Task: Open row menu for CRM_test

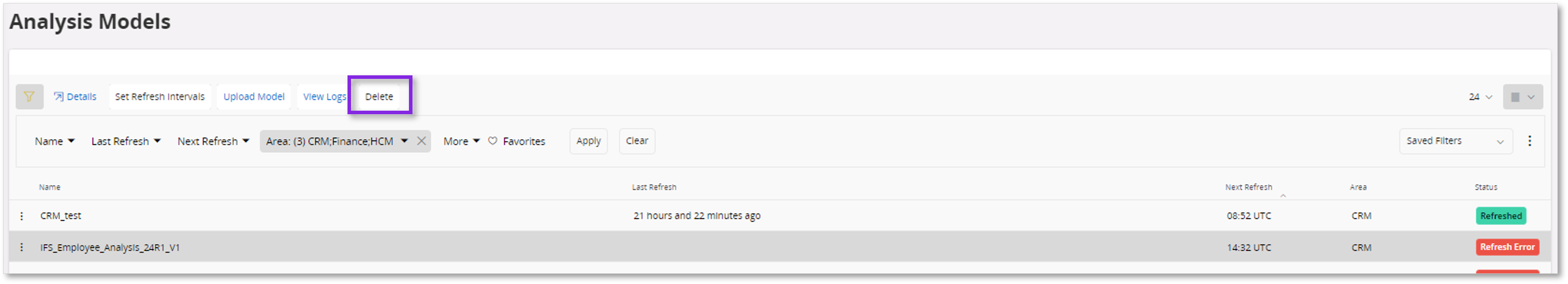Action: (22, 216)
